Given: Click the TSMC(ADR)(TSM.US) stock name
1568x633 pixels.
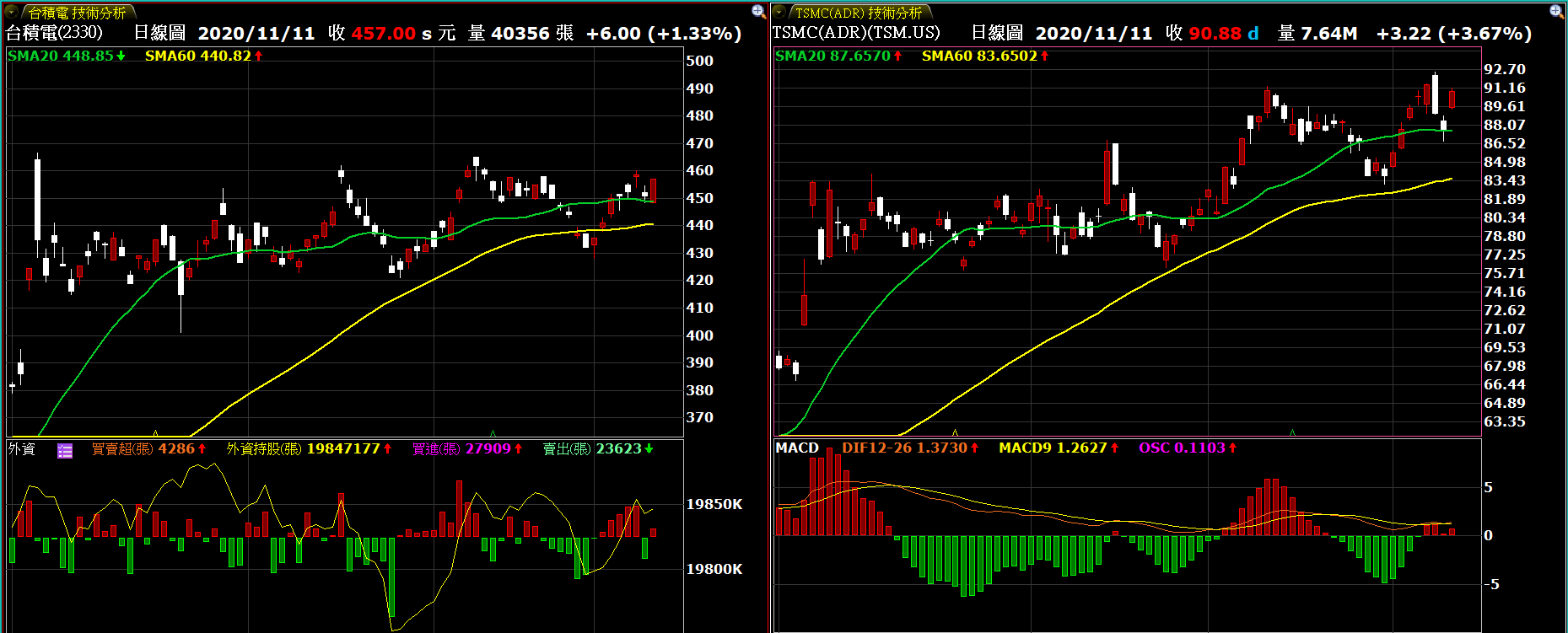Looking at the screenshot, I should click(x=855, y=33).
